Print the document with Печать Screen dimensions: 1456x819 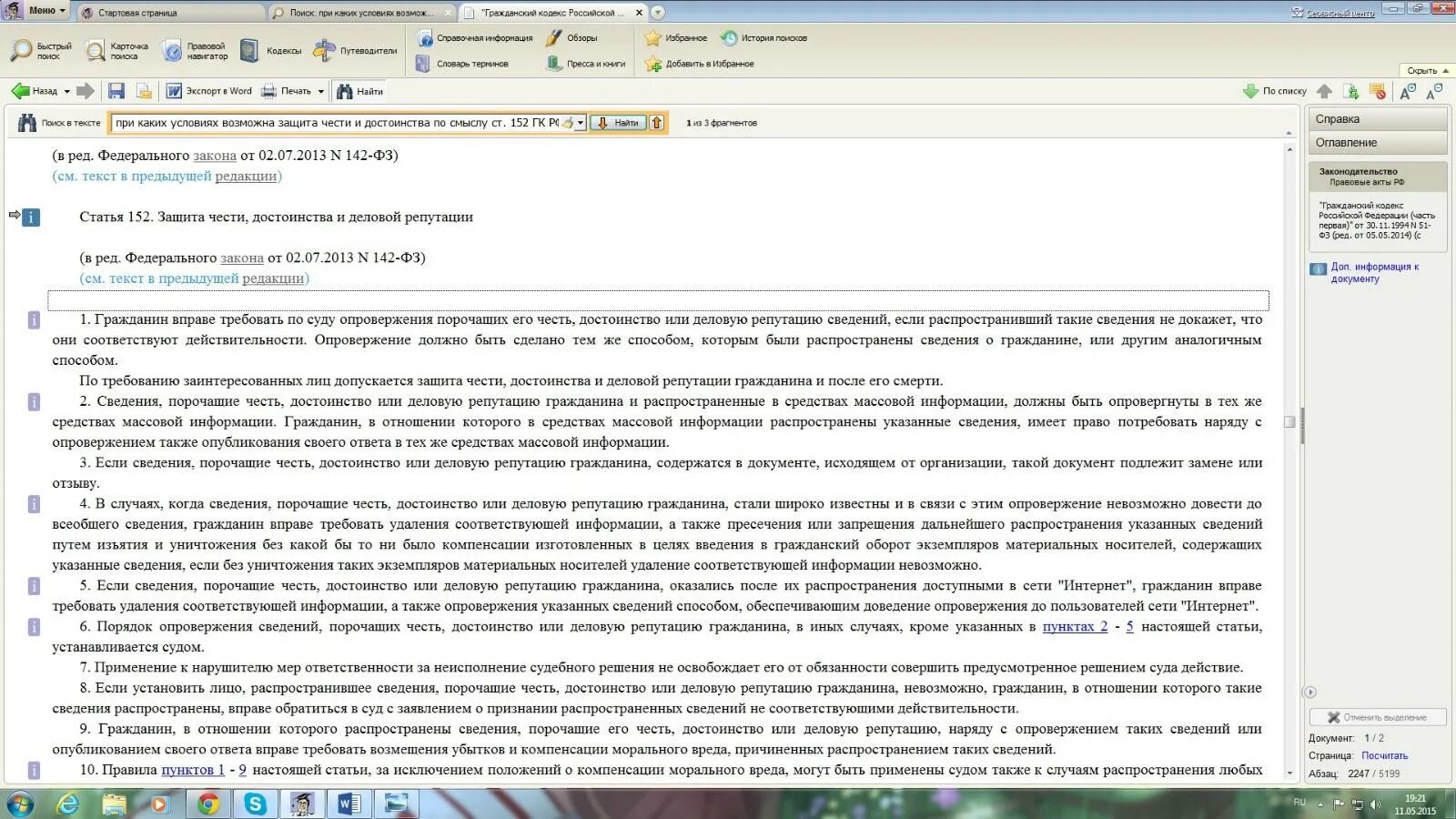click(287, 91)
